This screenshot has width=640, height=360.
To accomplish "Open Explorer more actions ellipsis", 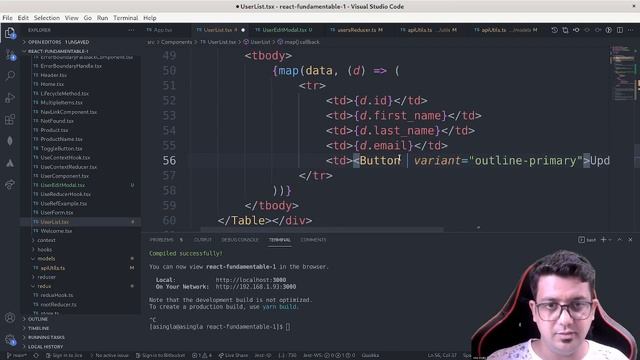I will point(131,30).
